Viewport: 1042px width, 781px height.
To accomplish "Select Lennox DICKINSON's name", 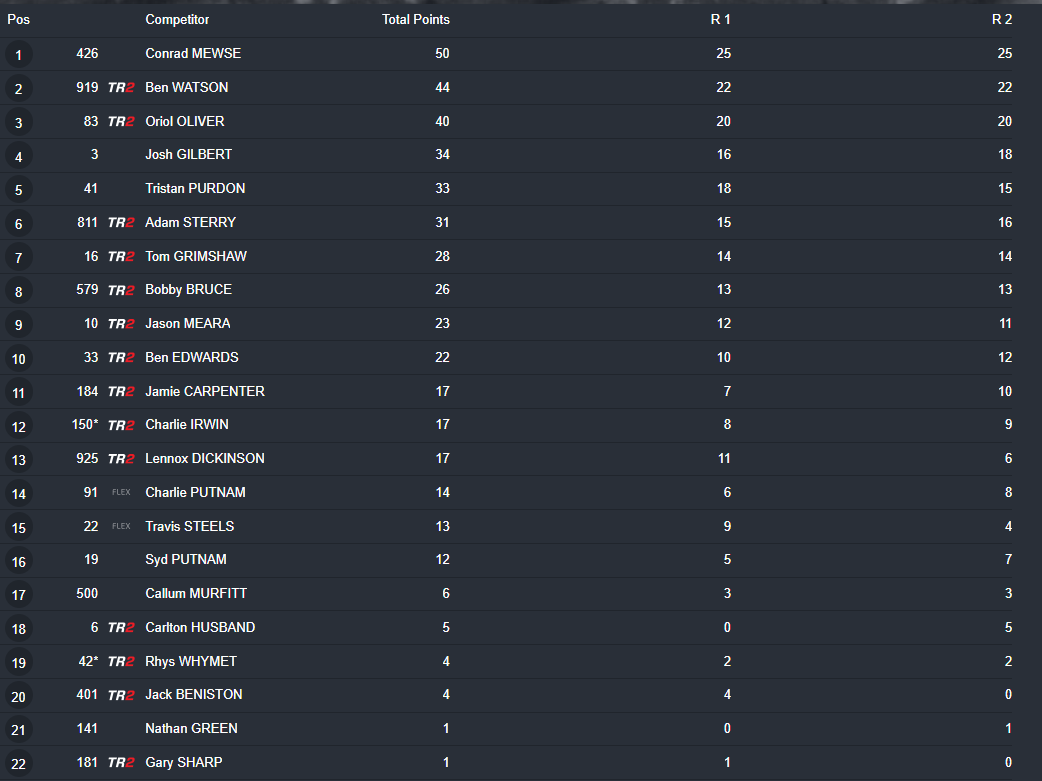I will [x=205, y=458].
